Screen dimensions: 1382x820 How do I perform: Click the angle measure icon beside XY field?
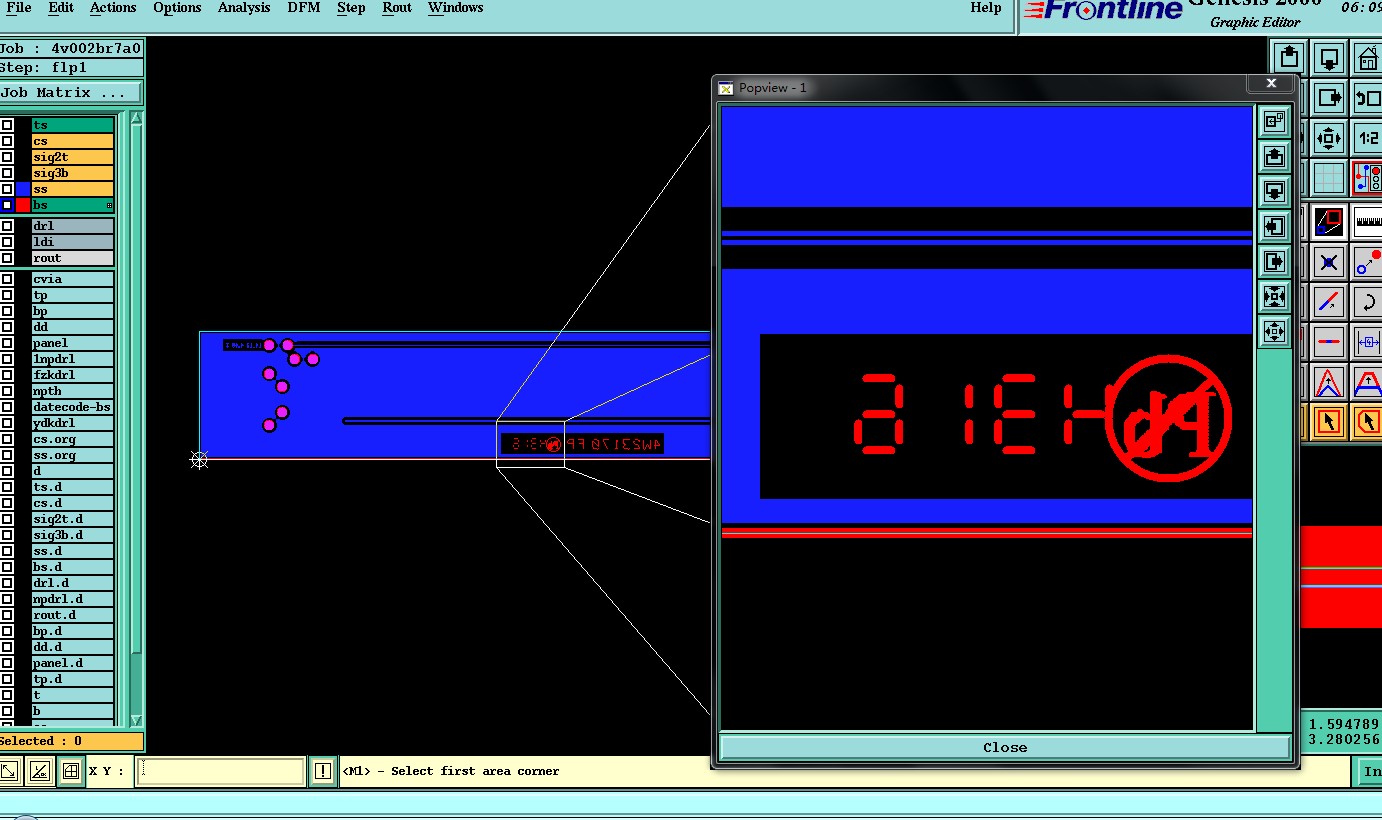pyautogui.click(x=39, y=771)
